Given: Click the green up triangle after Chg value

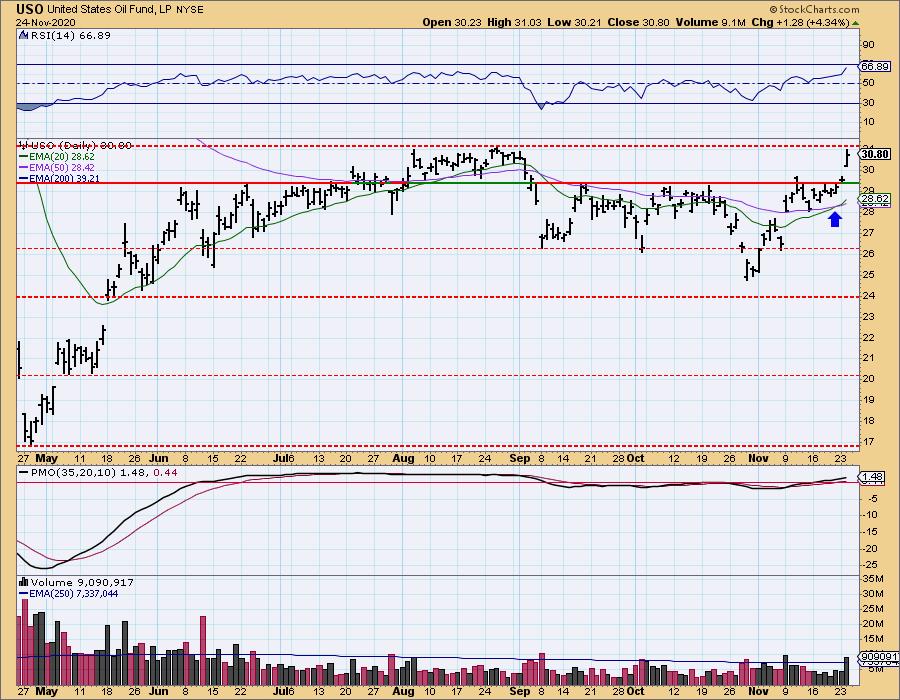Looking at the screenshot, I should click(x=855, y=23).
